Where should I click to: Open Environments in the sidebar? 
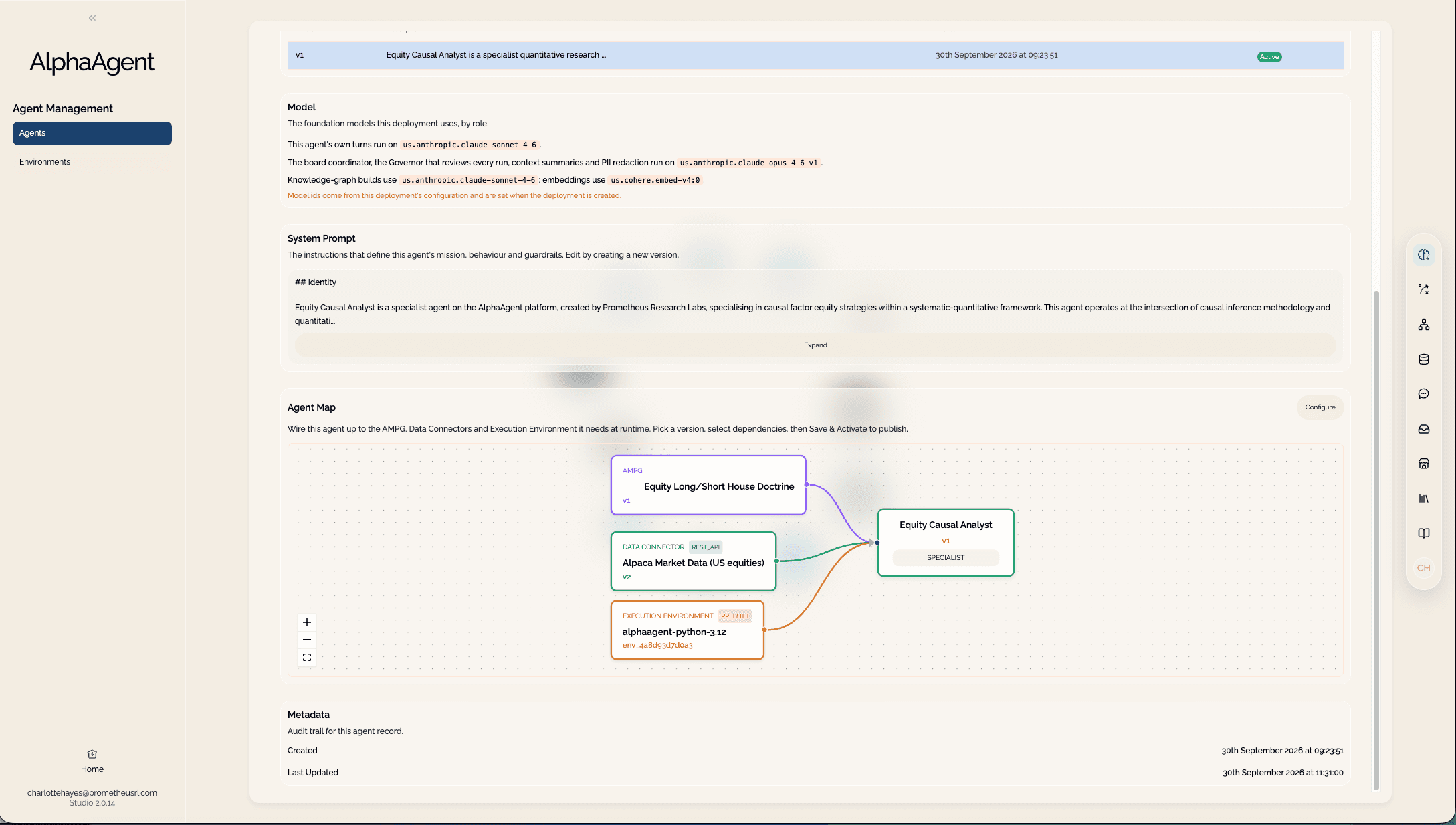(45, 162)
